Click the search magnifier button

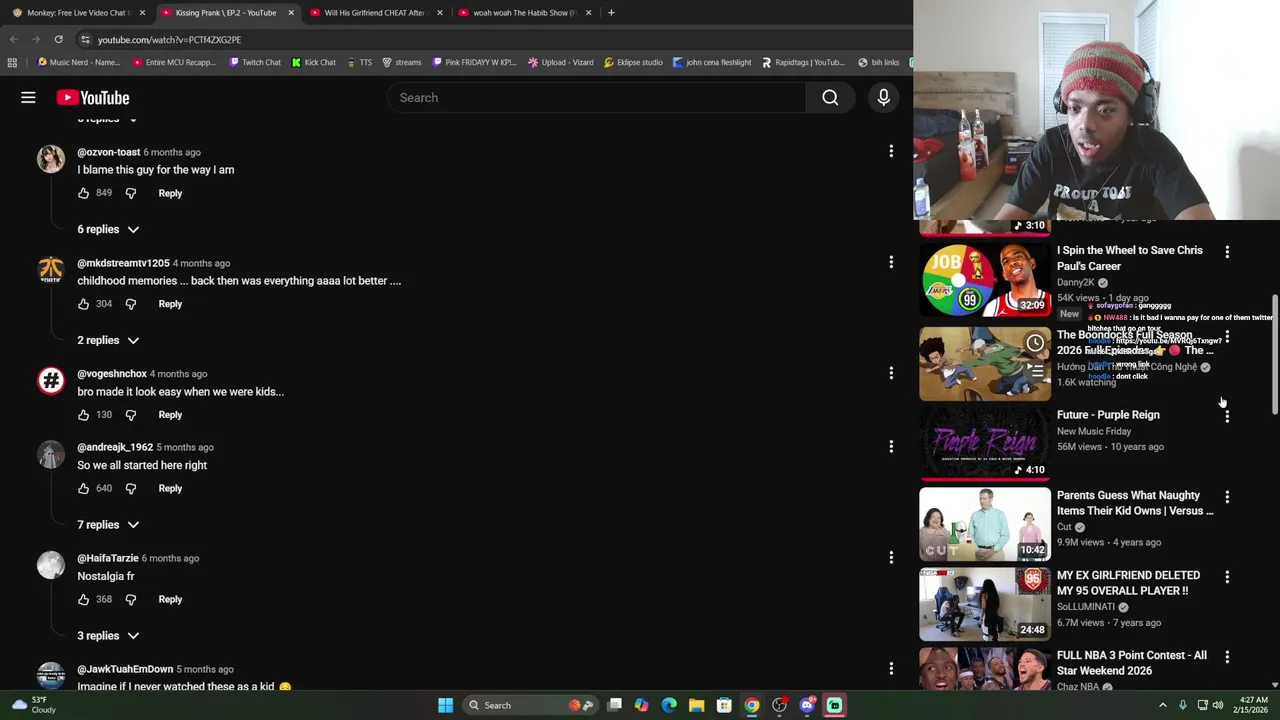(830, 97)
